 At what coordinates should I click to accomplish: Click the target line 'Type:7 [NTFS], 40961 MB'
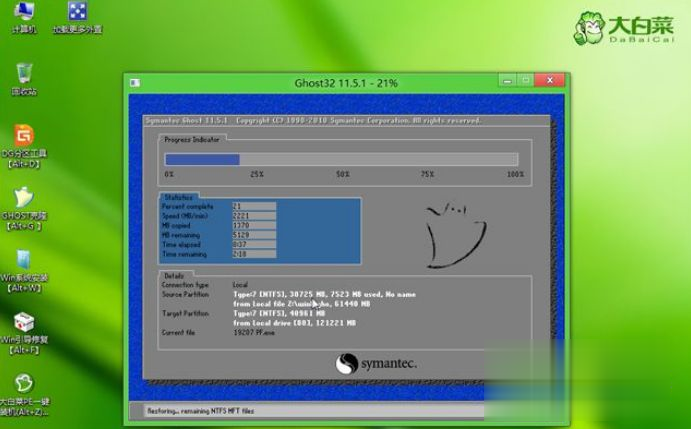point(279,313)
